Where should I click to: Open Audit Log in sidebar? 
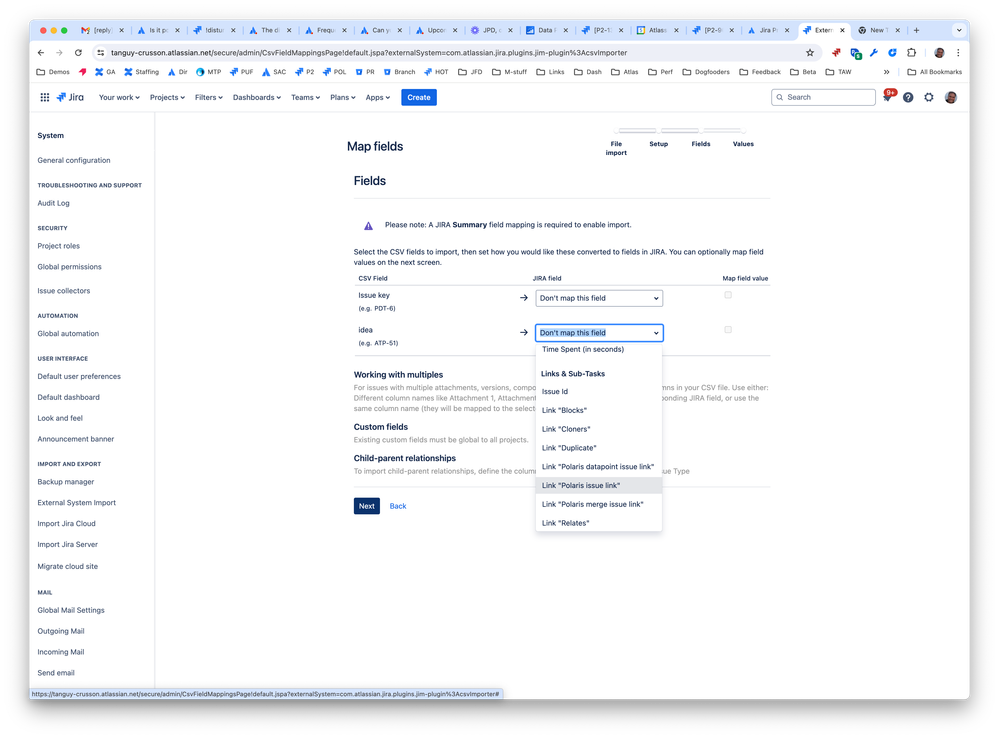pyautogui.click(x=54, y=203)
